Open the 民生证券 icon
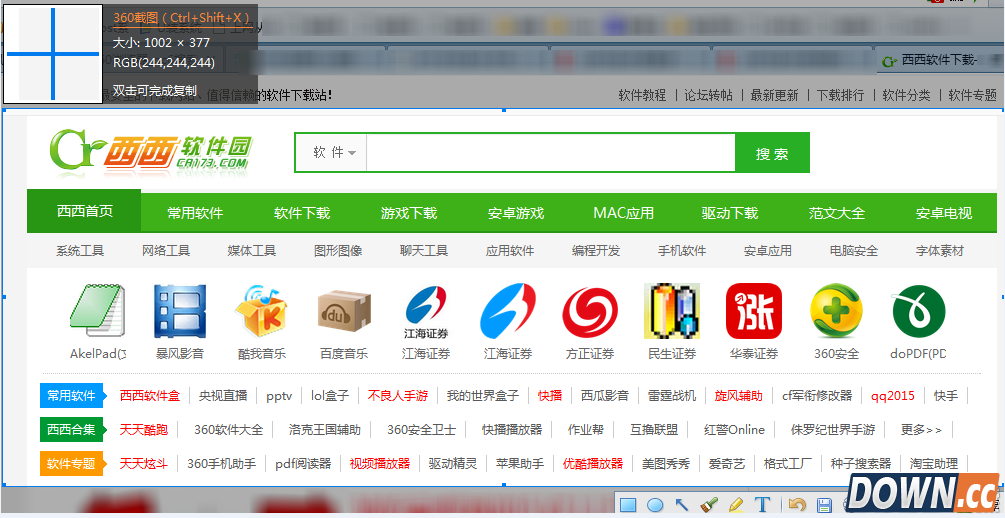This screenshot has height=518, width=1005. 672,312
